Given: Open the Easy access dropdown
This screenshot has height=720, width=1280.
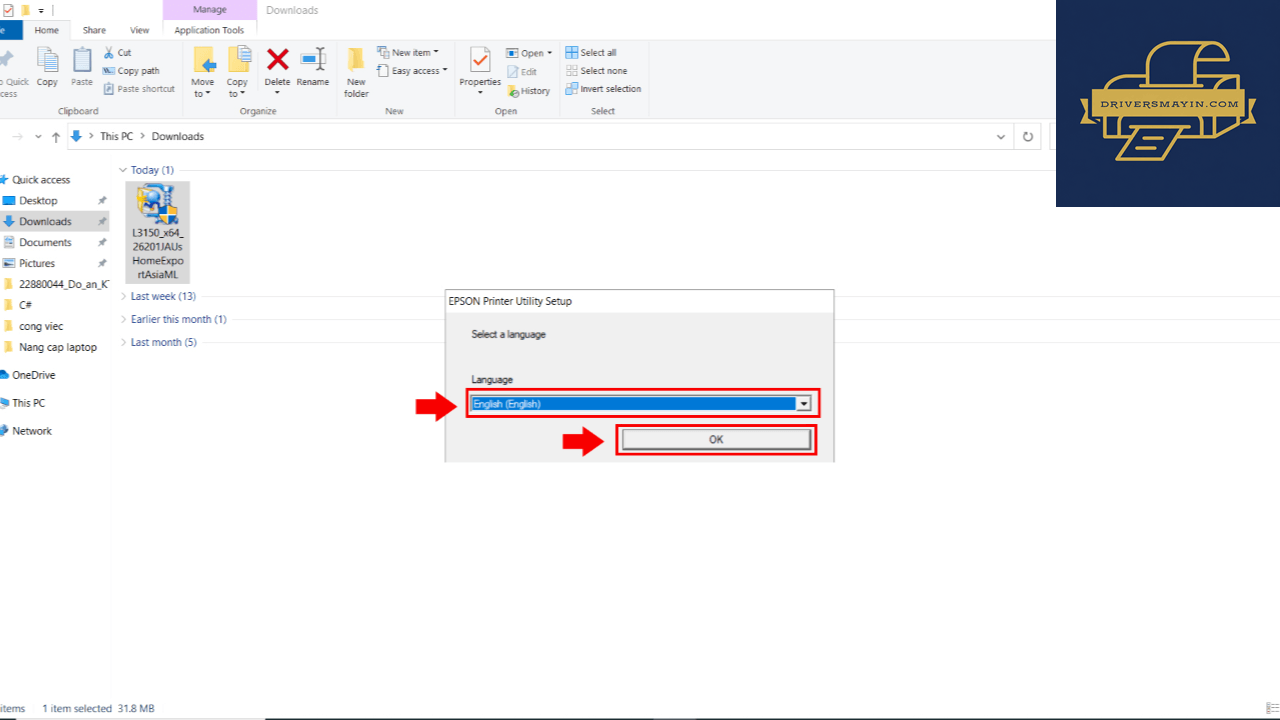Looking at the screenshot, I should pyautogui.click(x=412, y=71).
